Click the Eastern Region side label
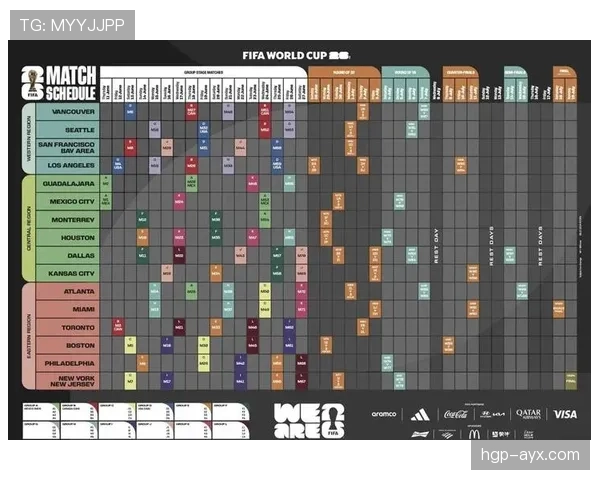Image resolution: width=600 pixels, height=480 pixels. 28,336
